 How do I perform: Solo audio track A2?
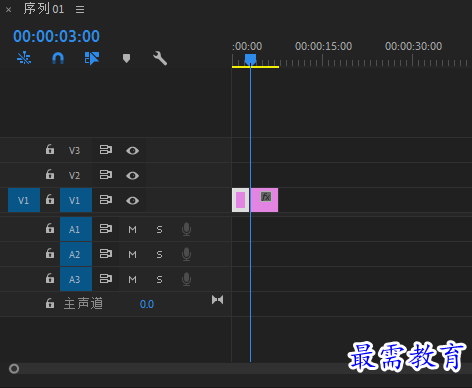coord(159,254)
